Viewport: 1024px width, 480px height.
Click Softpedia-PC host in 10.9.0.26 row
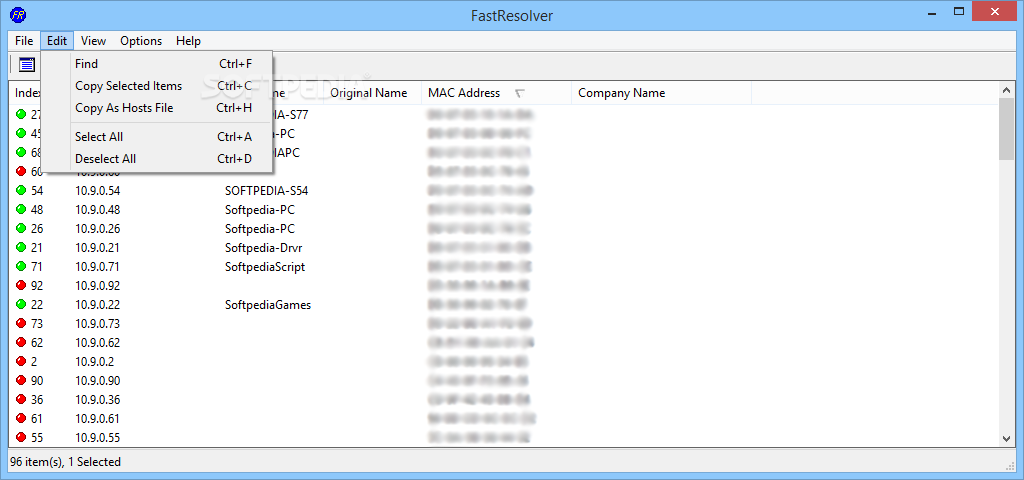point(260,229)
